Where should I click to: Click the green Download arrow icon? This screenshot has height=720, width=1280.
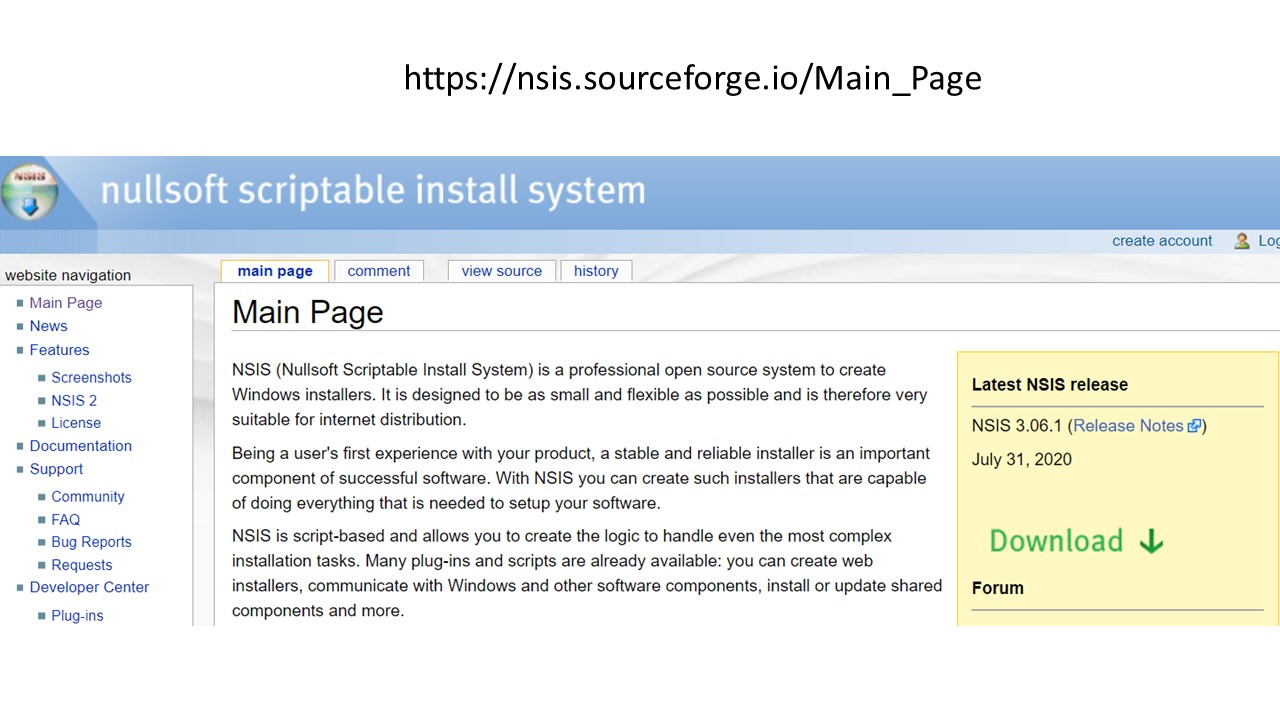(1152, 541)
